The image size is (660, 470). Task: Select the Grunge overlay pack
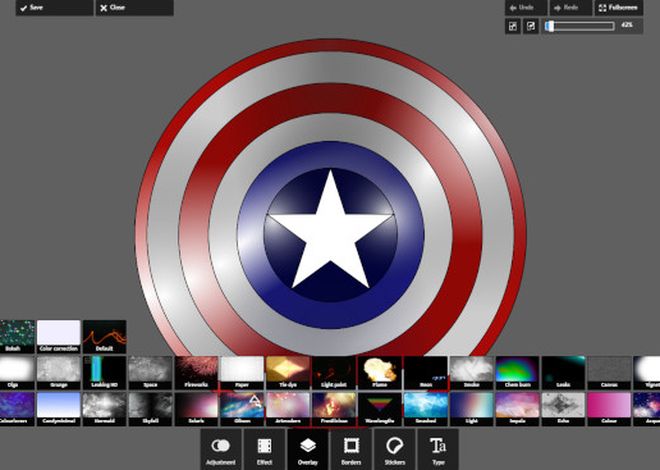(x=59, y=372)
